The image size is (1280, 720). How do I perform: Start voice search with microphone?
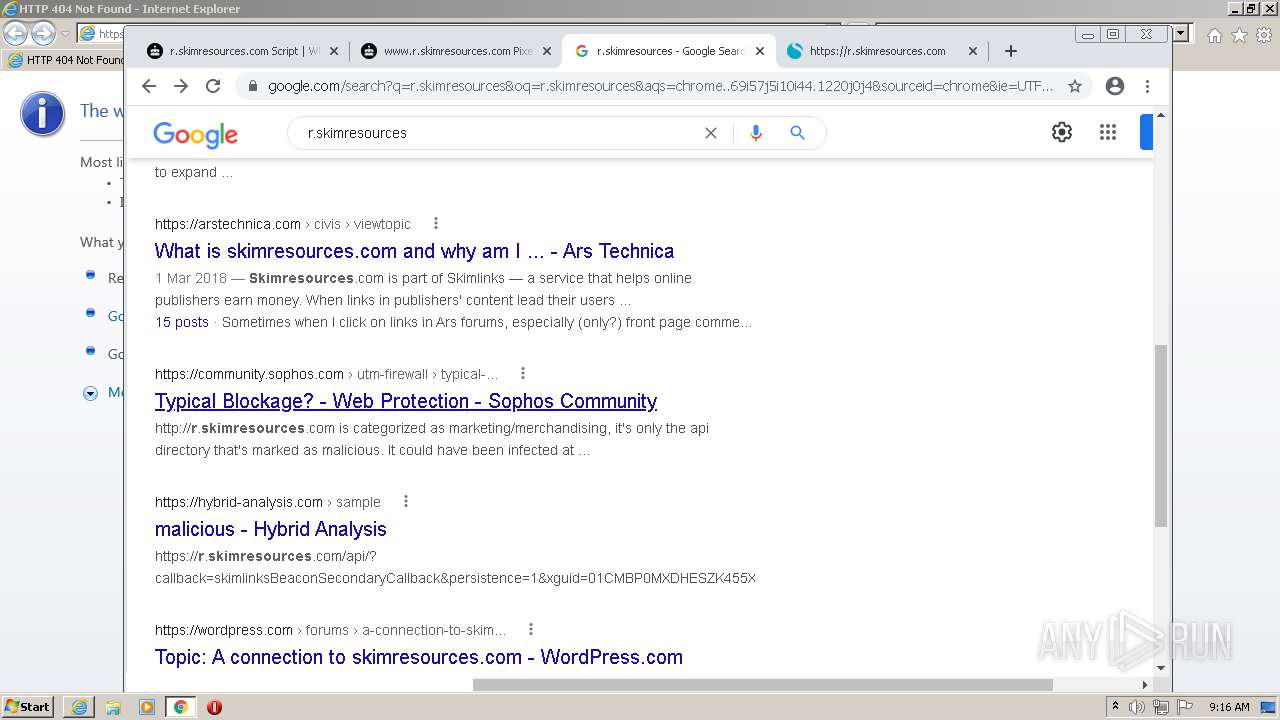tap(756, 133)
